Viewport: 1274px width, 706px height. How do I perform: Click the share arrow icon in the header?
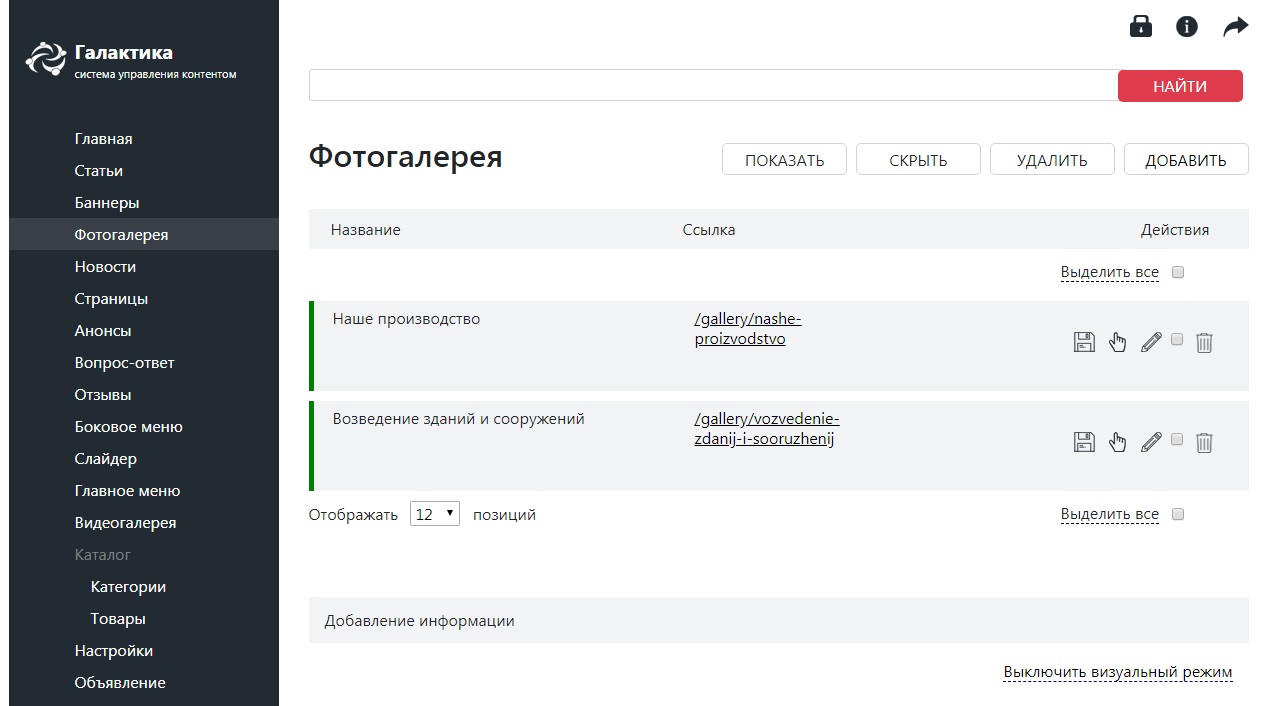(x=1236, y=27)
